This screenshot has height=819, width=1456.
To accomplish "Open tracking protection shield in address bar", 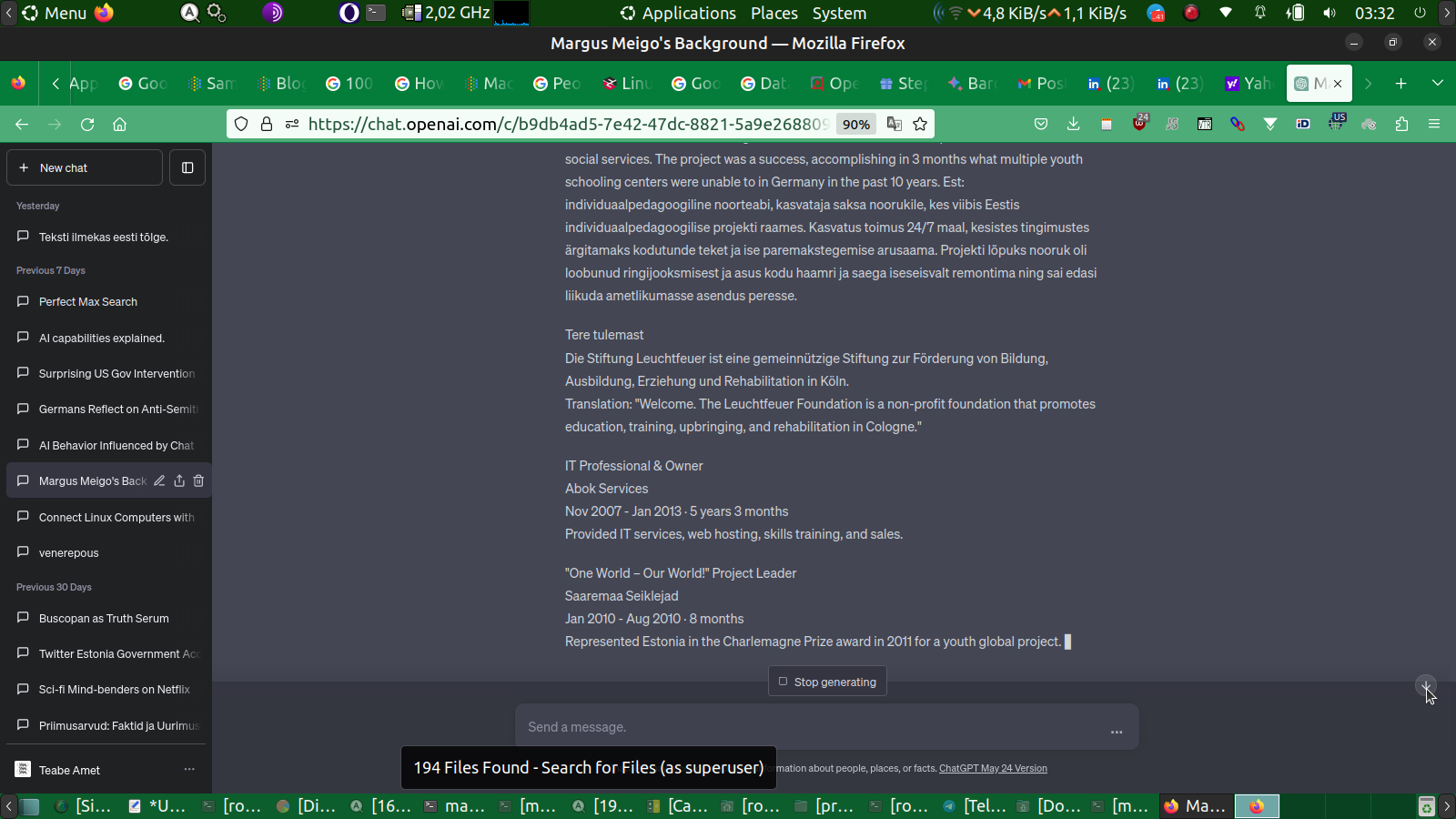I will click(241, 124).
